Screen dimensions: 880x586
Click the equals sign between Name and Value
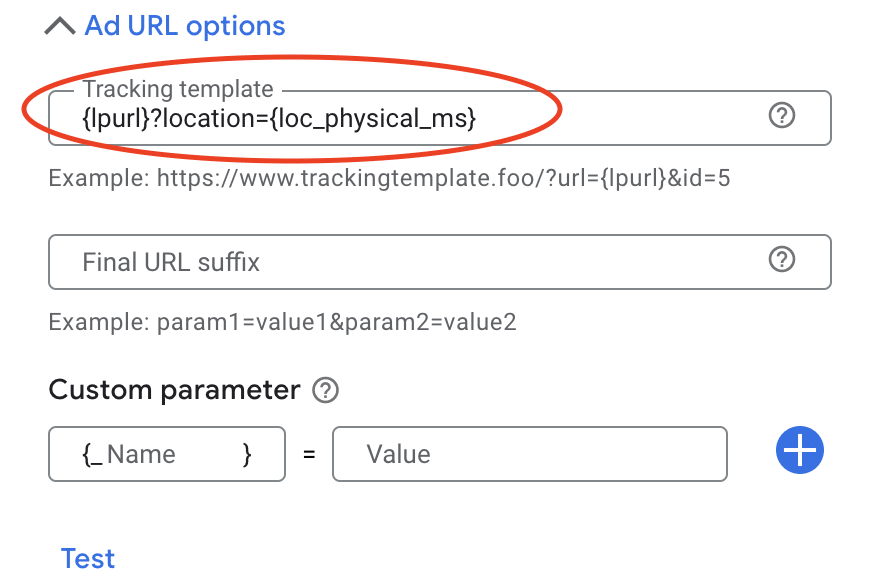pos(309,454)
